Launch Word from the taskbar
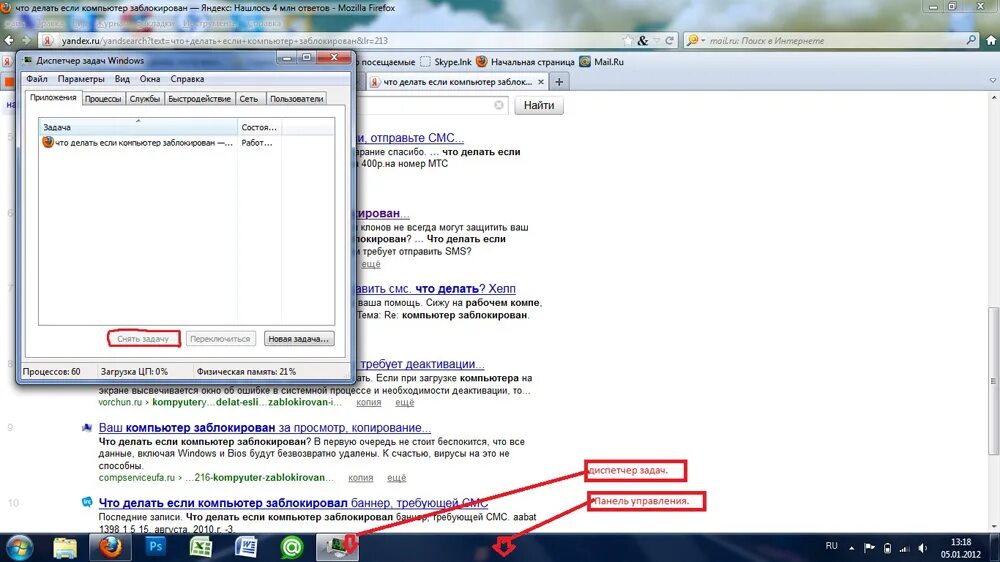1000x562 pixels. 246,547
